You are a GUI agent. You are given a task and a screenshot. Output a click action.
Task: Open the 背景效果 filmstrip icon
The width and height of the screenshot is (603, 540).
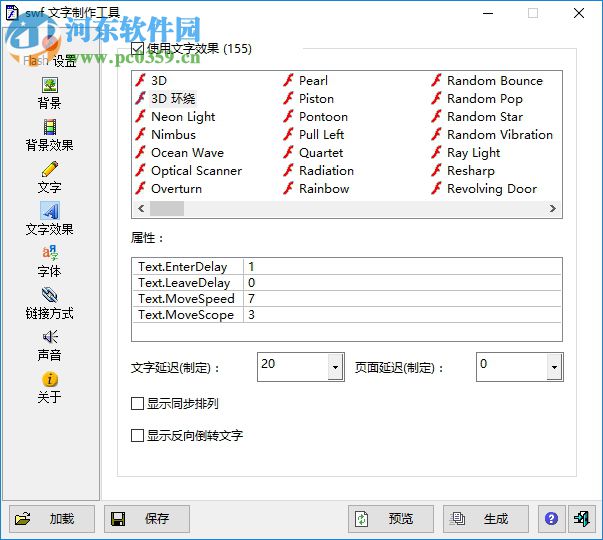50,127
